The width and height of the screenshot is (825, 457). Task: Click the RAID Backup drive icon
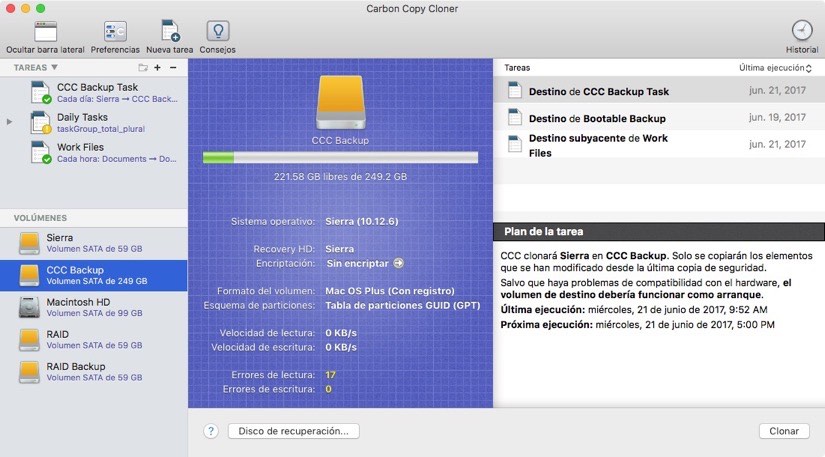coord(29,372)
